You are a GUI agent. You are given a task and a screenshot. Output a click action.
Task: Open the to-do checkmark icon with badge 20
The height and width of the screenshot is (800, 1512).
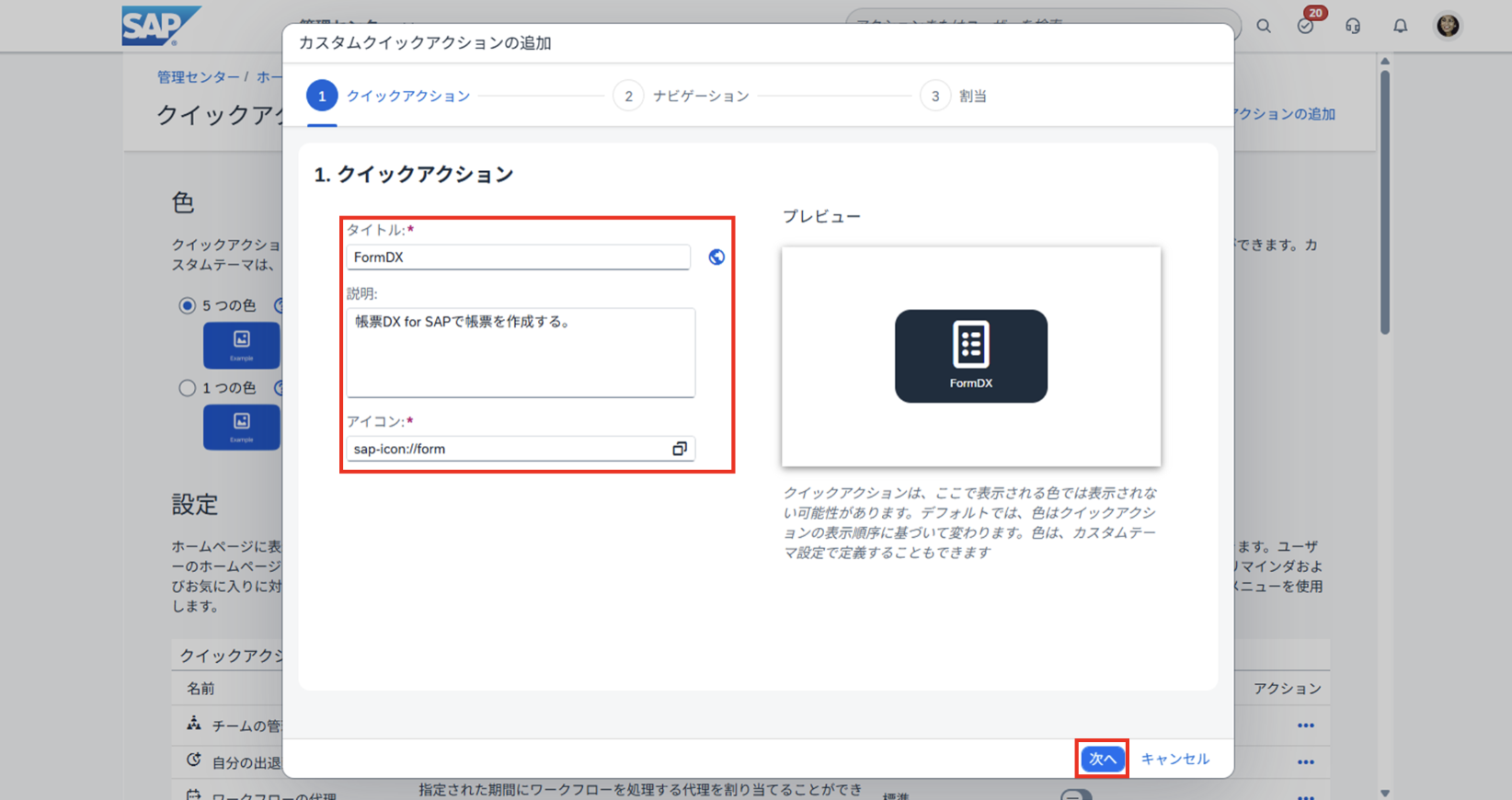pos(1305,26)
